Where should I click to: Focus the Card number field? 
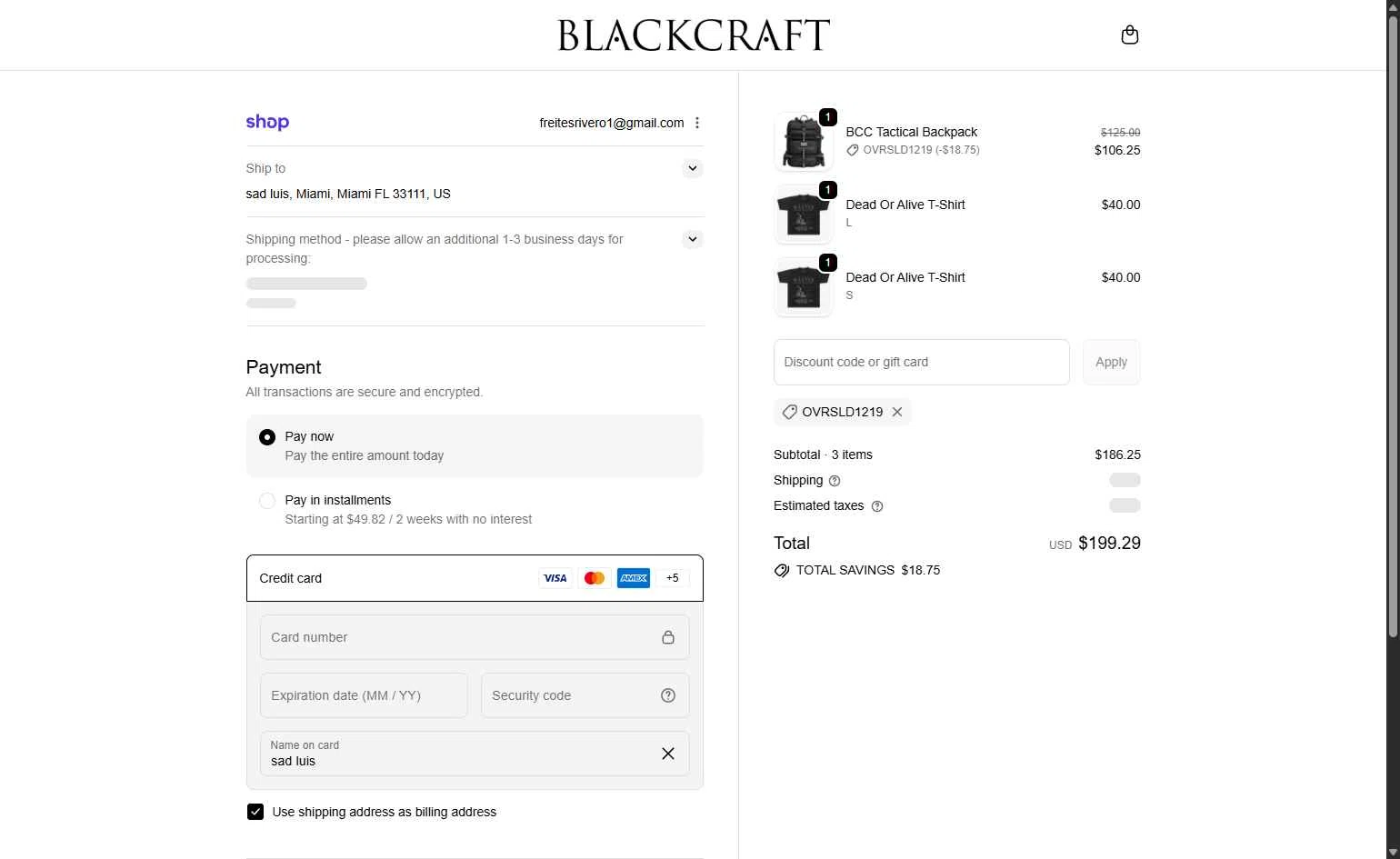pyautogui.click(x=475, y=637)
